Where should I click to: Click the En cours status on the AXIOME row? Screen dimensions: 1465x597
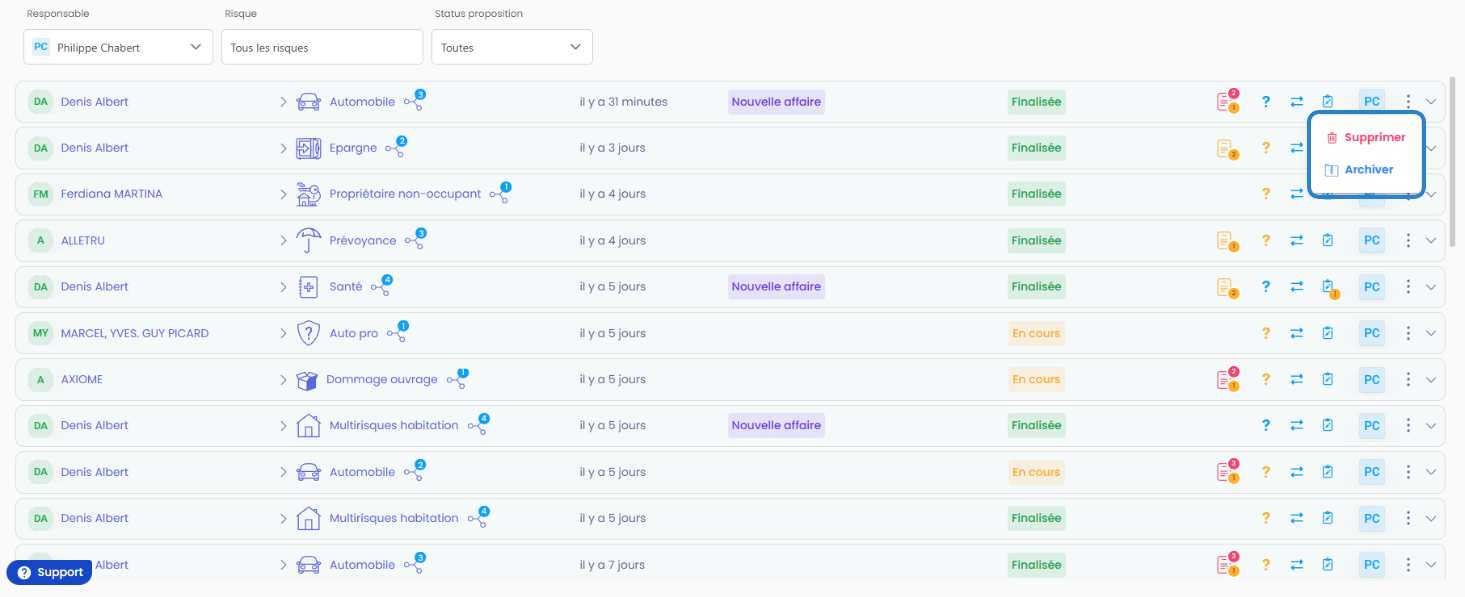[1036, 379]
